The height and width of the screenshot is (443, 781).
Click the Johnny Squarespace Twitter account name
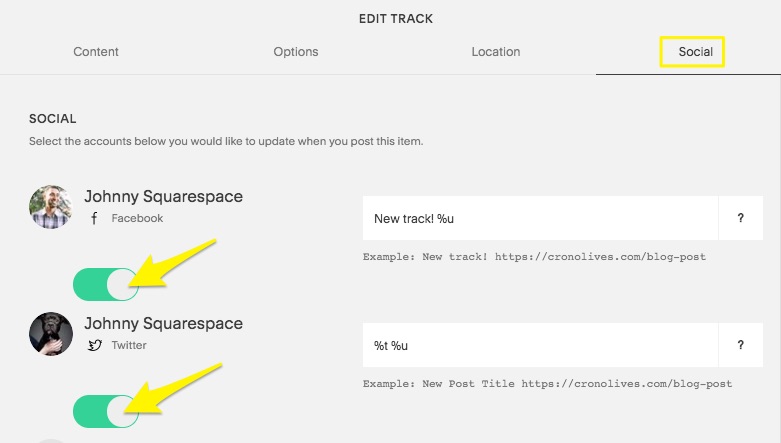[x=163, y=324]
